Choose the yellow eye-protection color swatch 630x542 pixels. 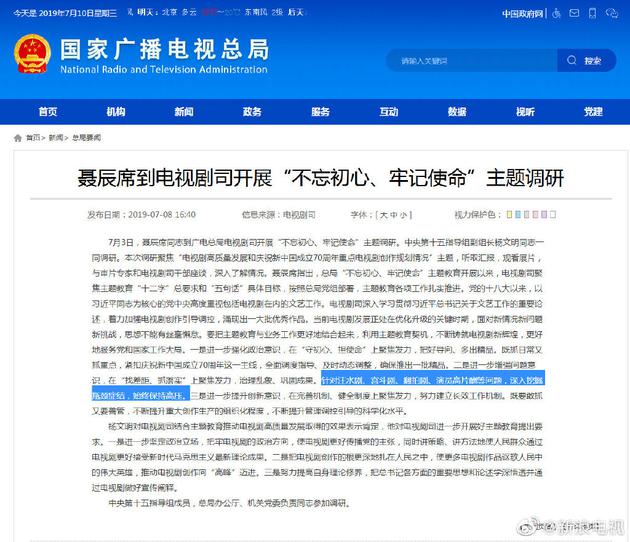click(x=509, y=214)
